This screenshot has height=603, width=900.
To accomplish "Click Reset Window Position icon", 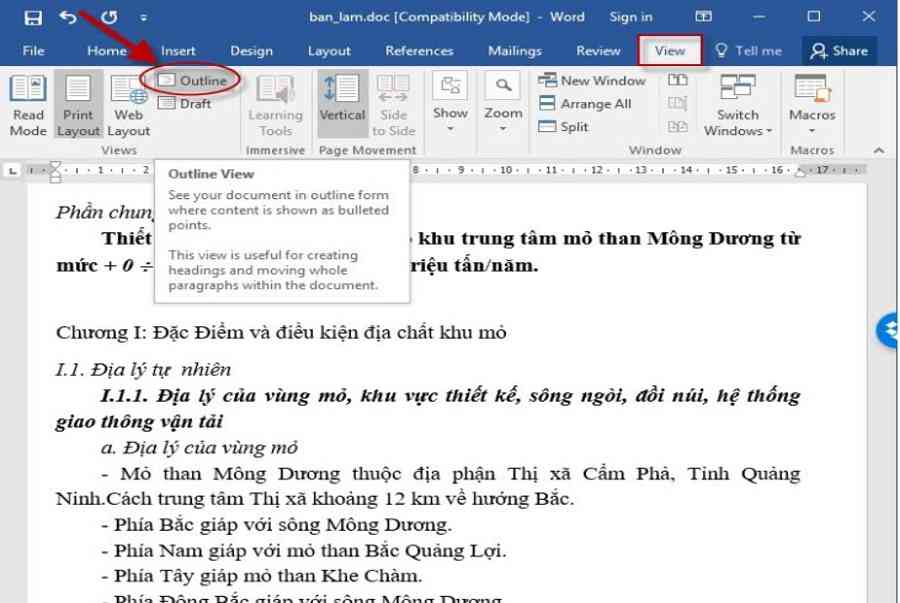I will click(677, 127).
